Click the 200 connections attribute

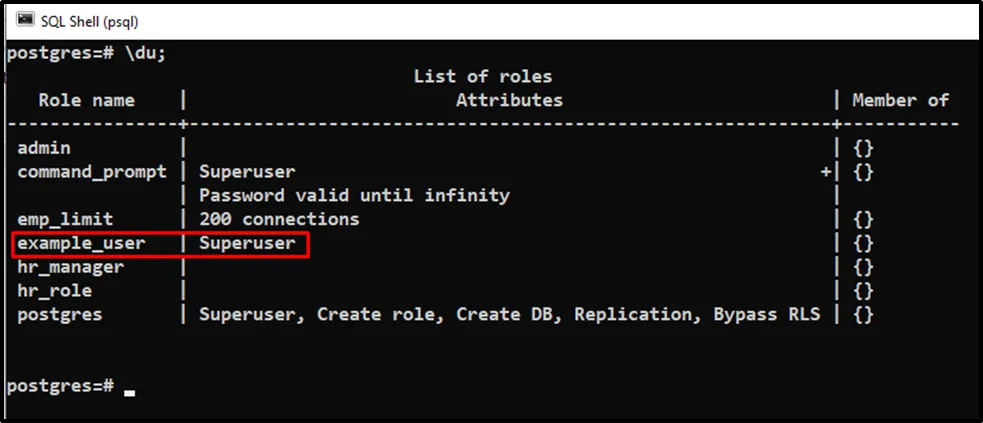pyautogui.click(x=279, y=219)
